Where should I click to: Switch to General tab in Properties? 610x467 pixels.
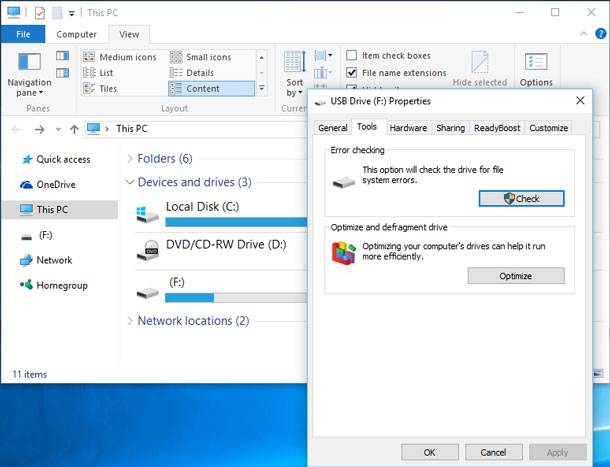pyautogui.click(x=333, y=128)
